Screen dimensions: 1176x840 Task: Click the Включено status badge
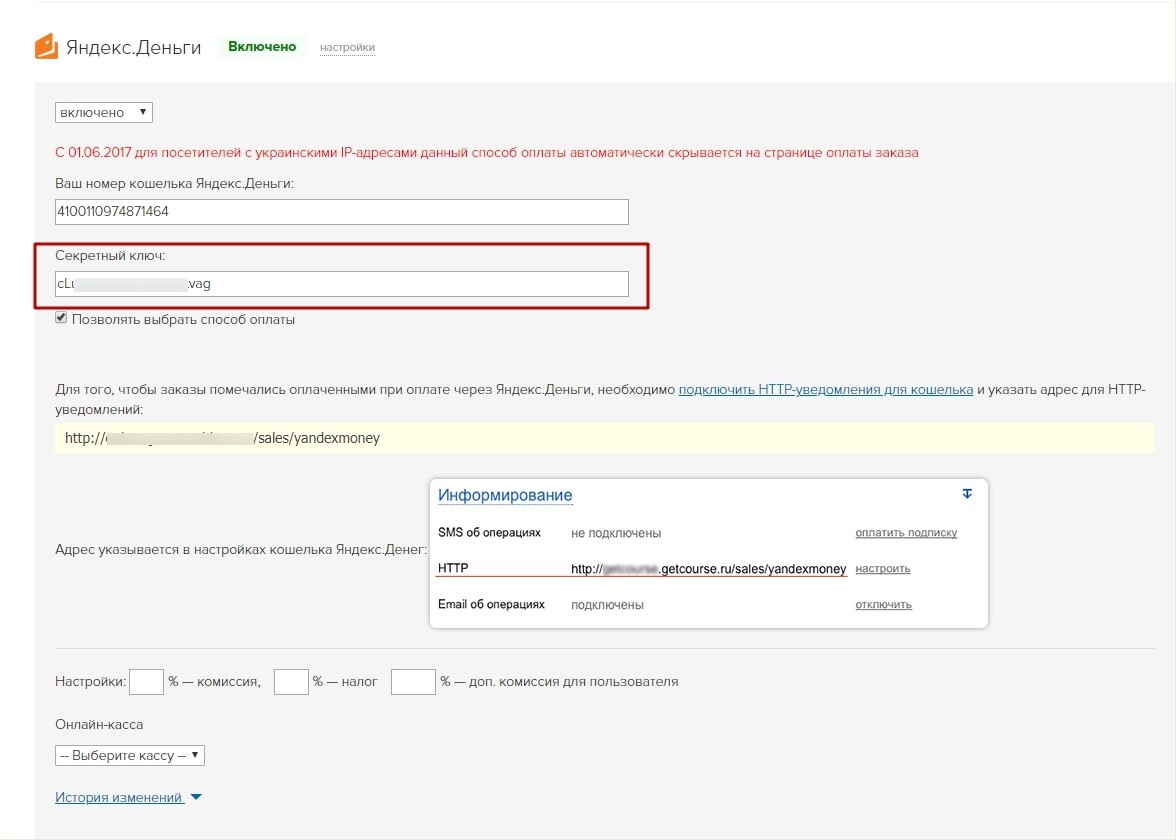coord(262,46)
